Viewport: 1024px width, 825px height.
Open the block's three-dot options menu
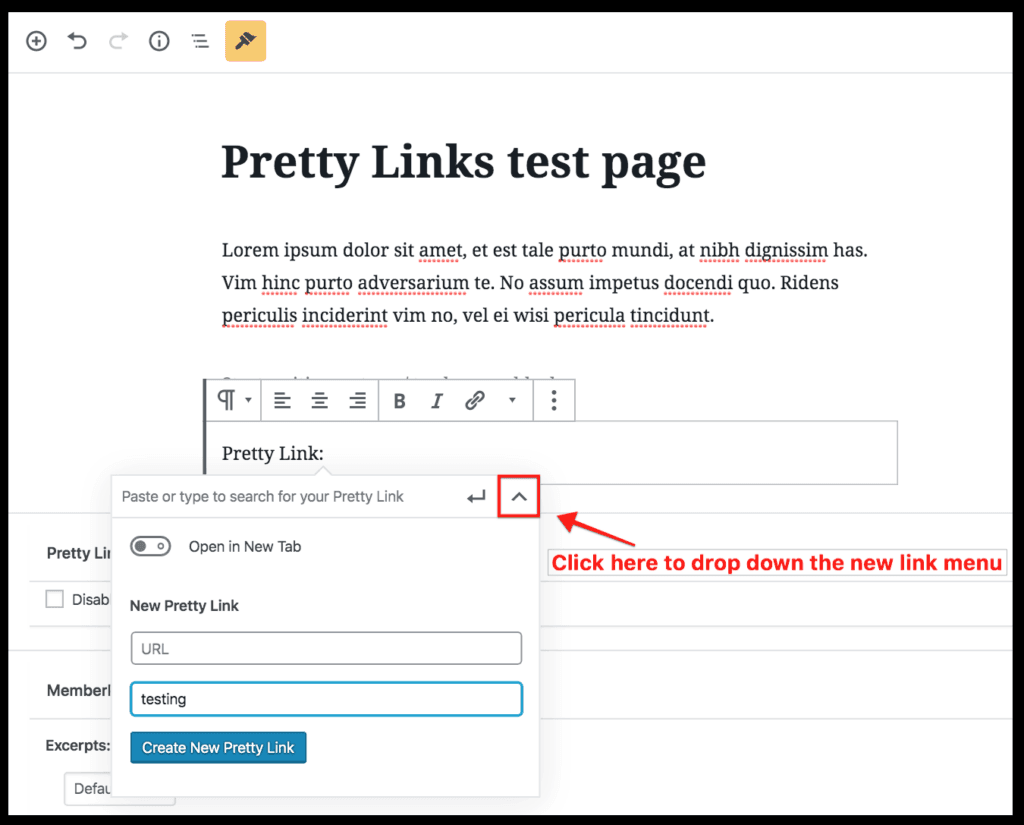tap(554, 401)
